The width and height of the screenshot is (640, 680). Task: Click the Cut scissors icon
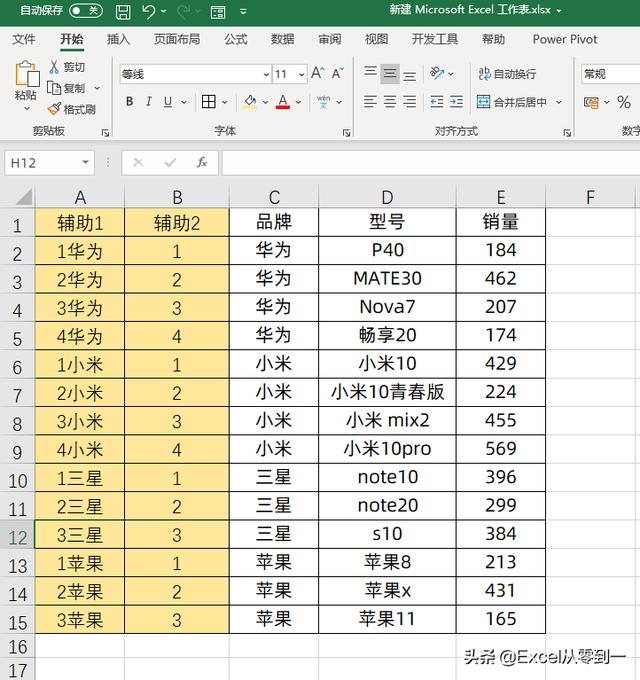coord(54,67)
